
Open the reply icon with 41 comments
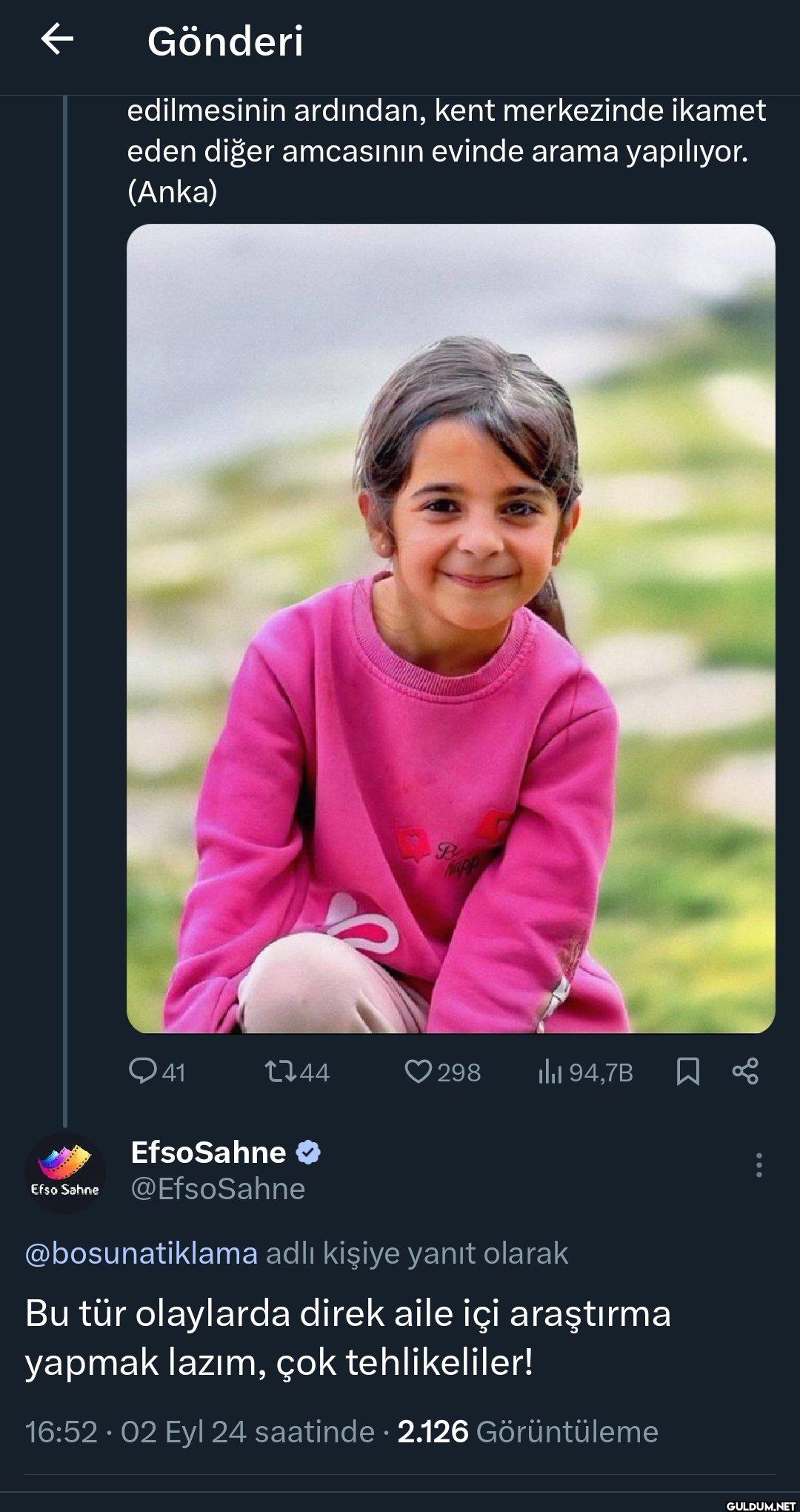(x=142, y=1071)
